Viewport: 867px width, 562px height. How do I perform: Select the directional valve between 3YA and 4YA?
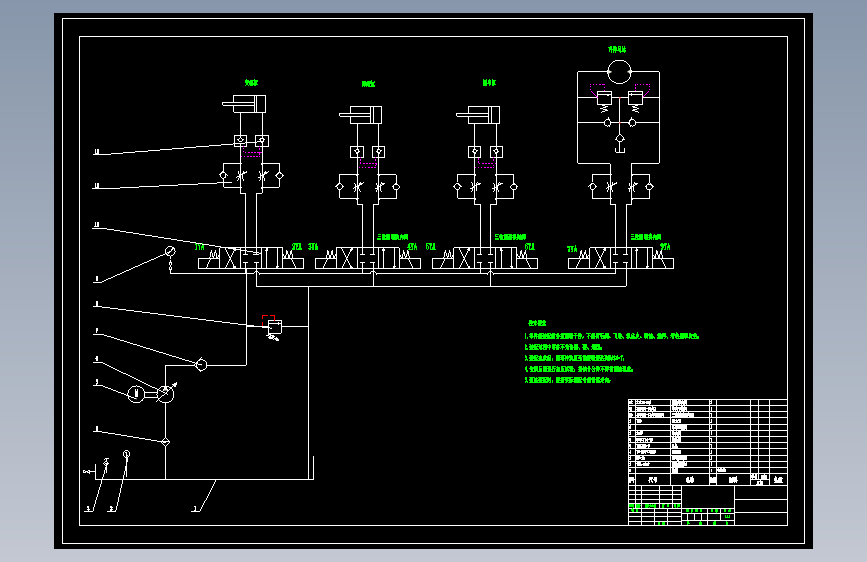[x=368, y=258]
